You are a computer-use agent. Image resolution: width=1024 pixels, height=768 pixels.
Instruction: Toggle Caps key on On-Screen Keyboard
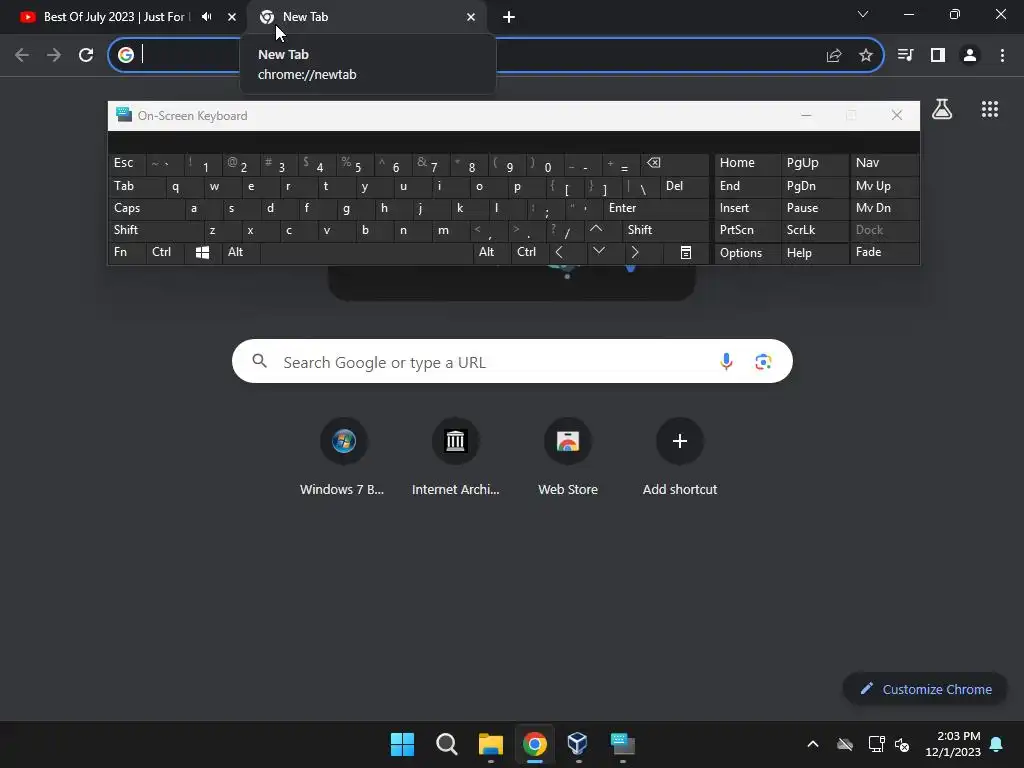point(145,208)
